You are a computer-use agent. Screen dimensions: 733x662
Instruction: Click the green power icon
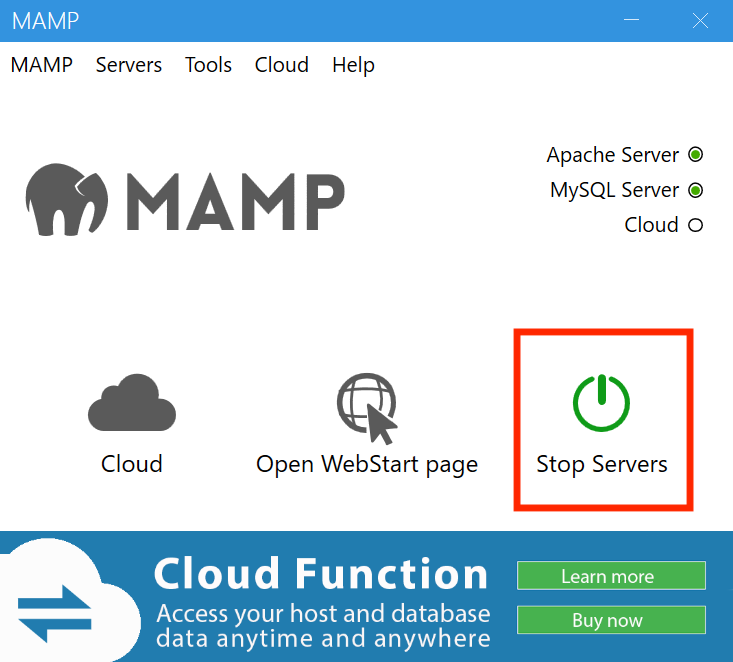pos(602,403)
